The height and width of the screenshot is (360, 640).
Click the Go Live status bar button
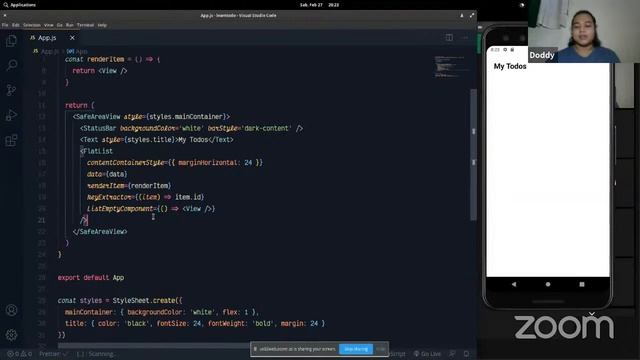[427, 354]
